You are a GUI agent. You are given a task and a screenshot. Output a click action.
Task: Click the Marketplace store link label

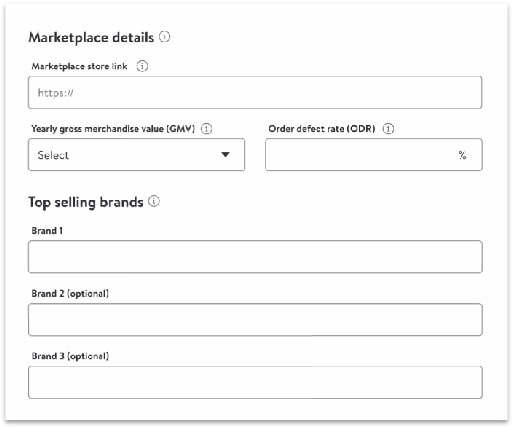click(x=79, y=66)
